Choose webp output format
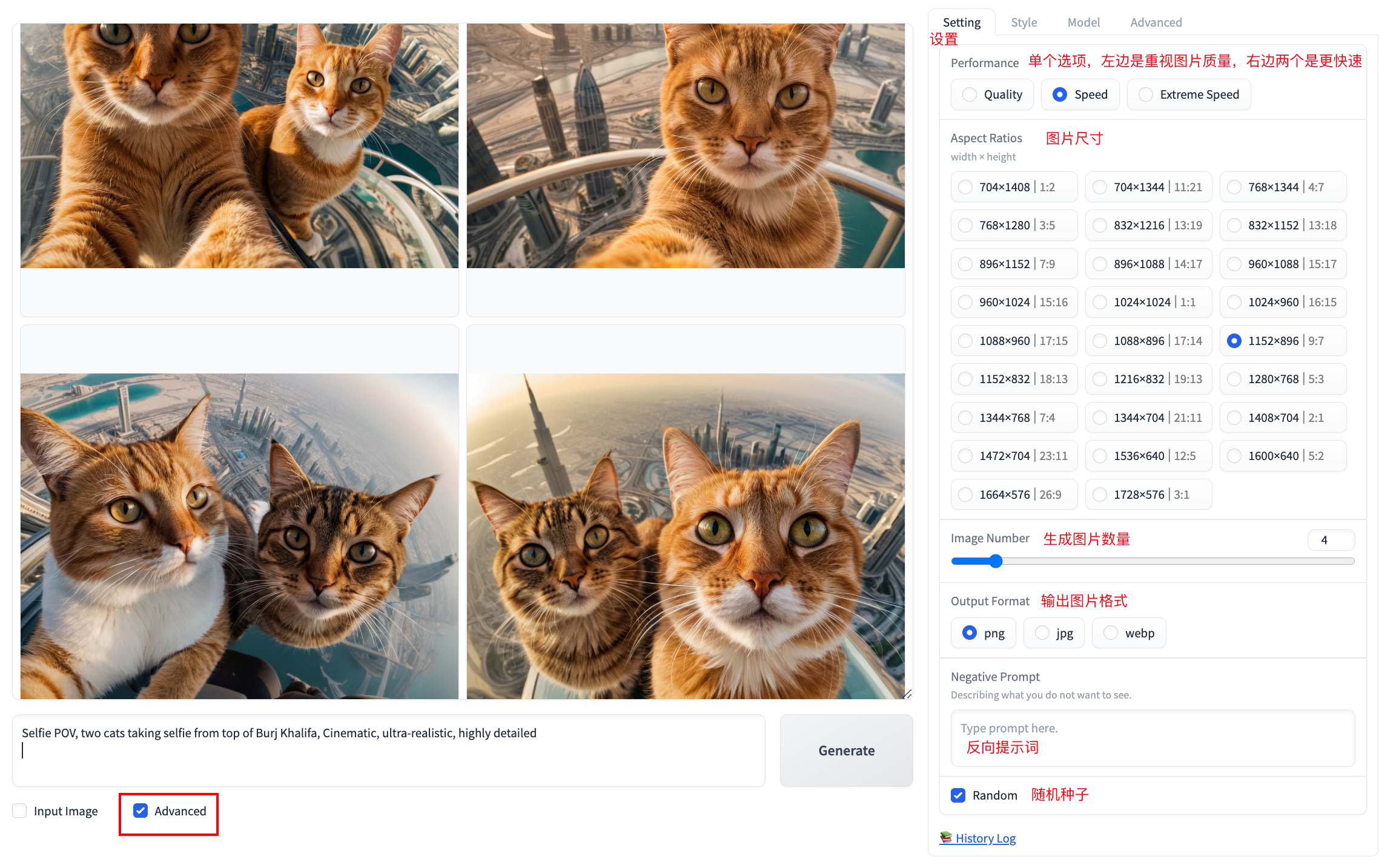 (1111, 633)
